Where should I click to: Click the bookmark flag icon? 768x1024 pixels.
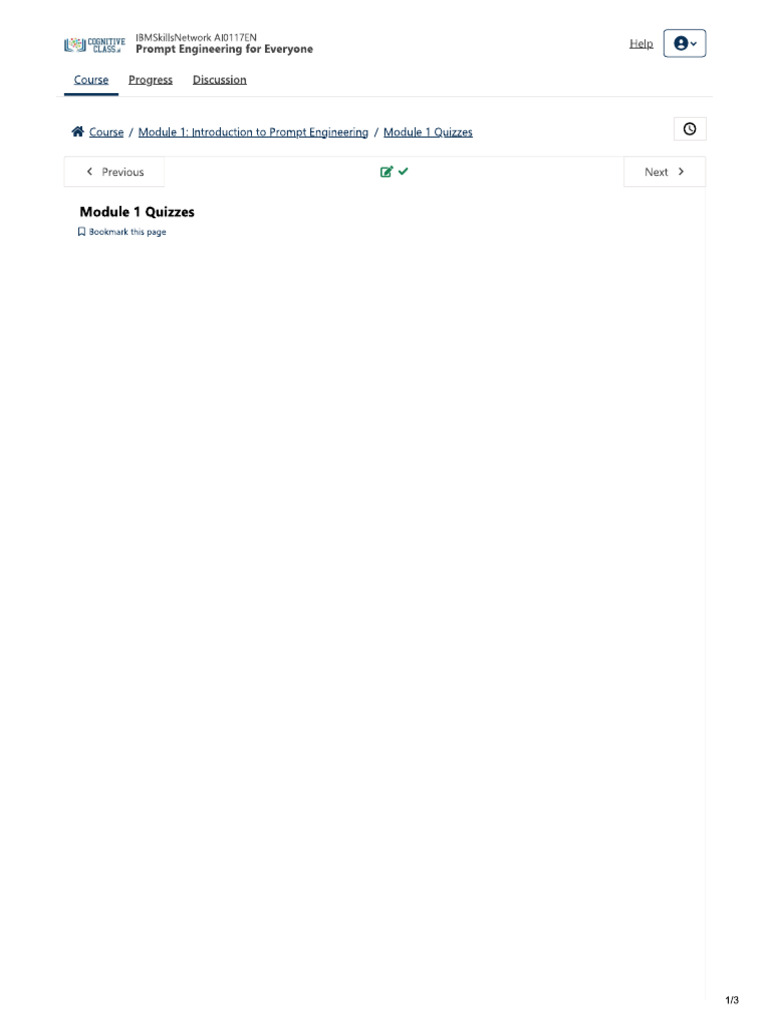pos(82,232)
